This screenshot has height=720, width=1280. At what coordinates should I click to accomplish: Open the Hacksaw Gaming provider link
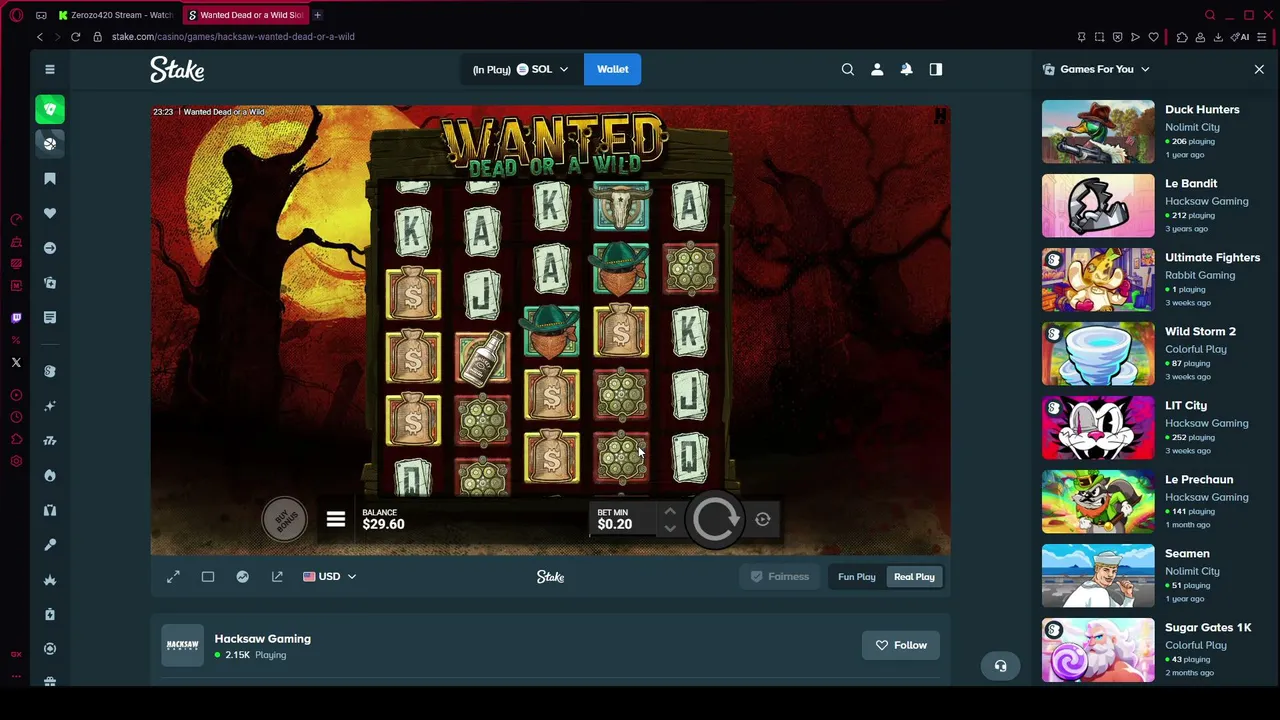[262, 639]
